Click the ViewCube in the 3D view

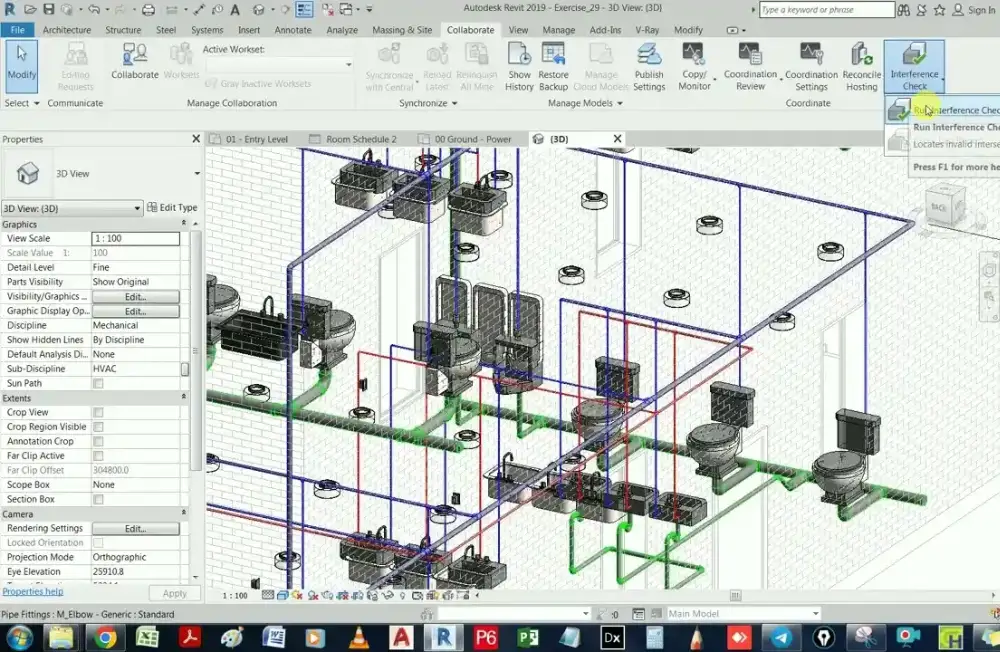pyautogui.click(x=943, y=206)
